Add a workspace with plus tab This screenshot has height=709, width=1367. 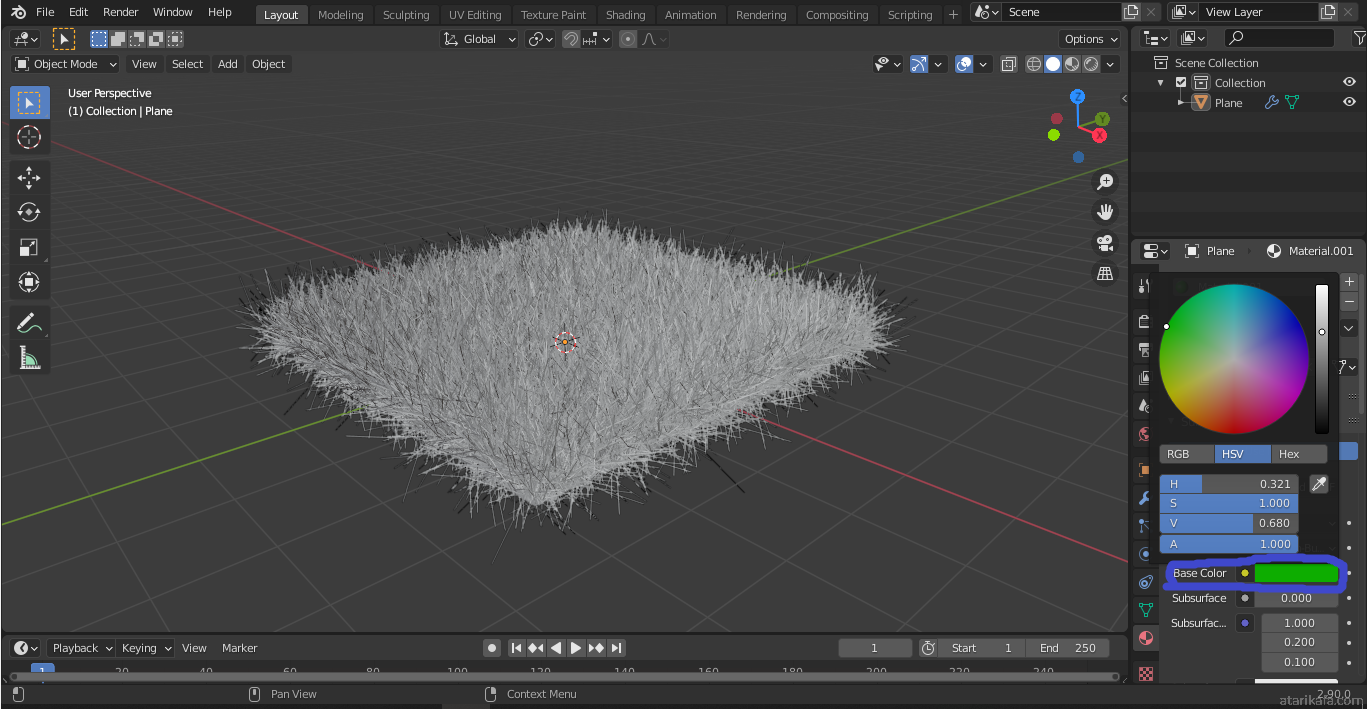click(953, 14)
